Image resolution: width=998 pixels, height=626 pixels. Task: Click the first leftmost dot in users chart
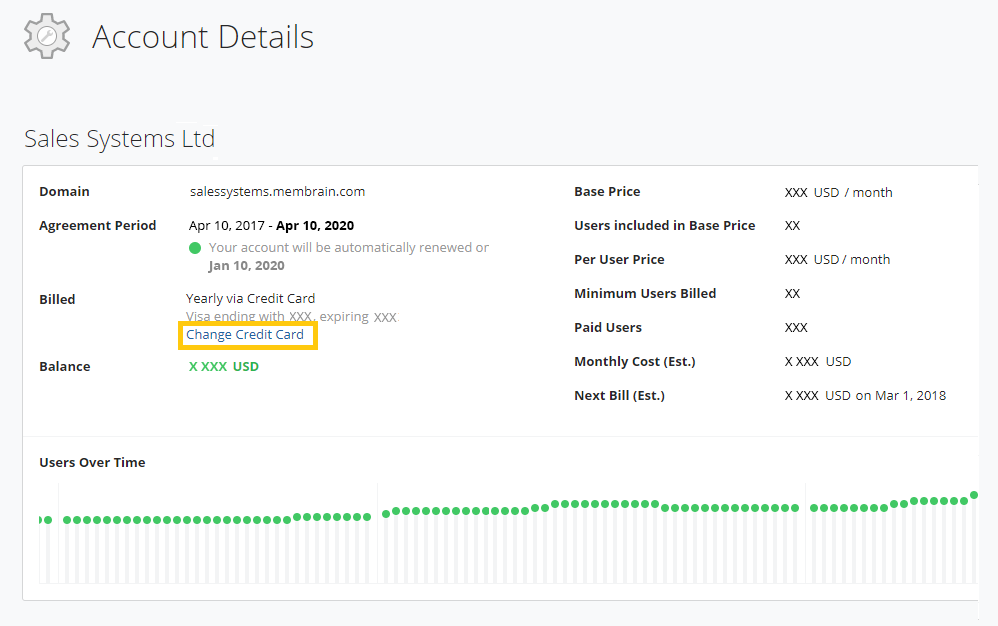point(44,520)
